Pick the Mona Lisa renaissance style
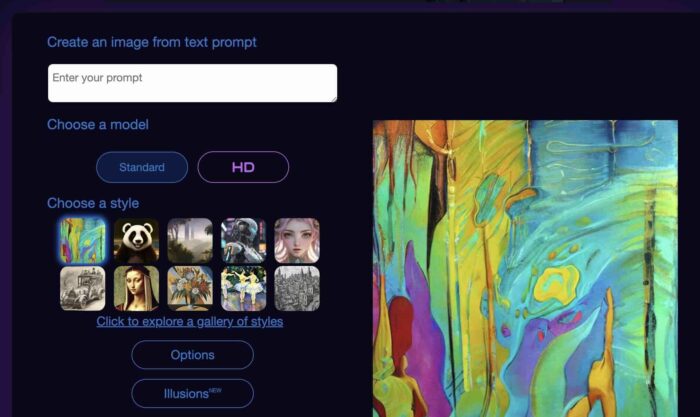700x417 pixels. [136, 288]
